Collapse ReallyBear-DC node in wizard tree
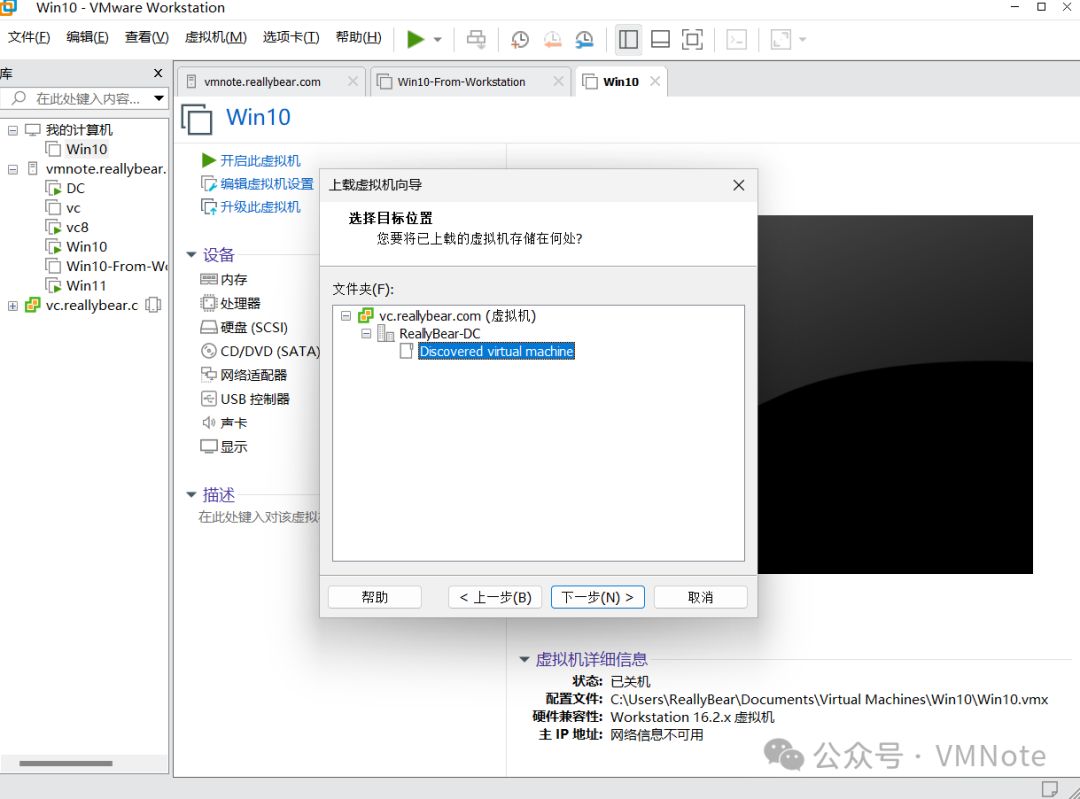The width and height of the screenshot is (1080, 799). (x=366, y=333)
